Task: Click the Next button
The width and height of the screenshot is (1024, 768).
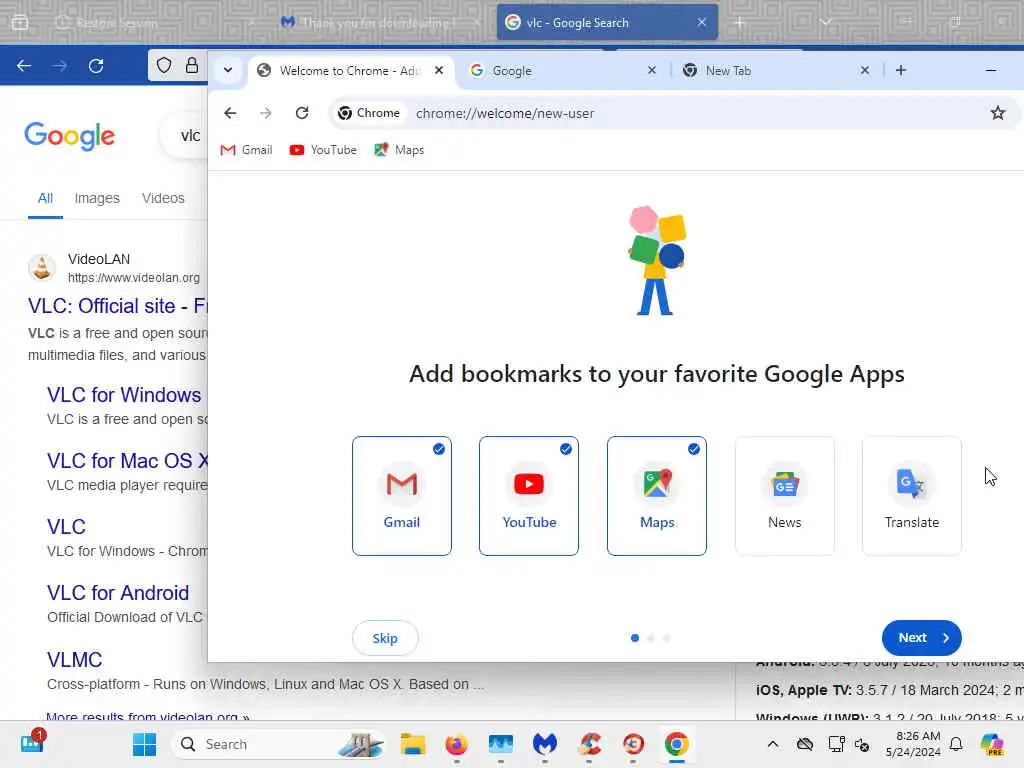Action: pyautogui.click(x=921, y=638)
